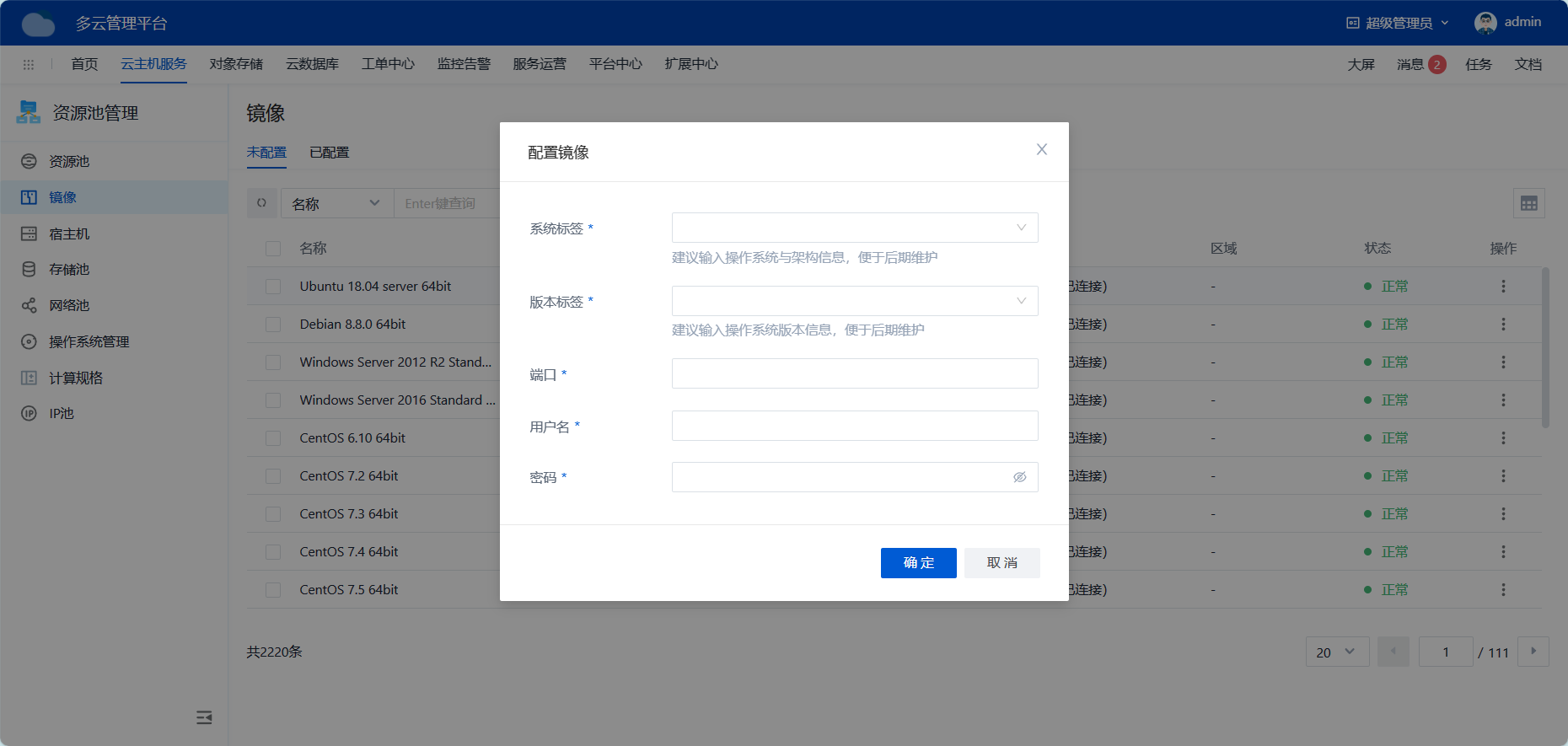Switch to the 已配置 tab
The width and height of the screenshot is (1568, 746).
[330, 153]
